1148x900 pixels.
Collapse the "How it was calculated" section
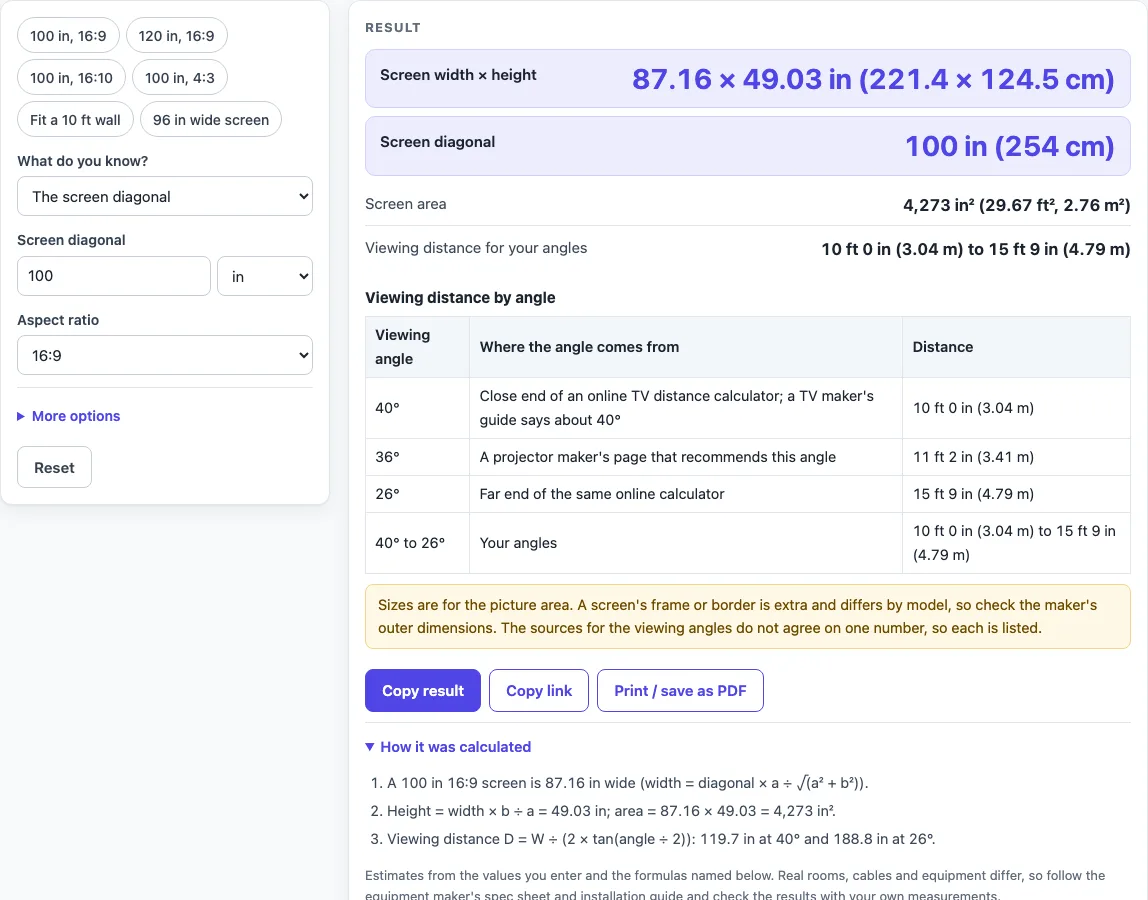click(448, 747)
